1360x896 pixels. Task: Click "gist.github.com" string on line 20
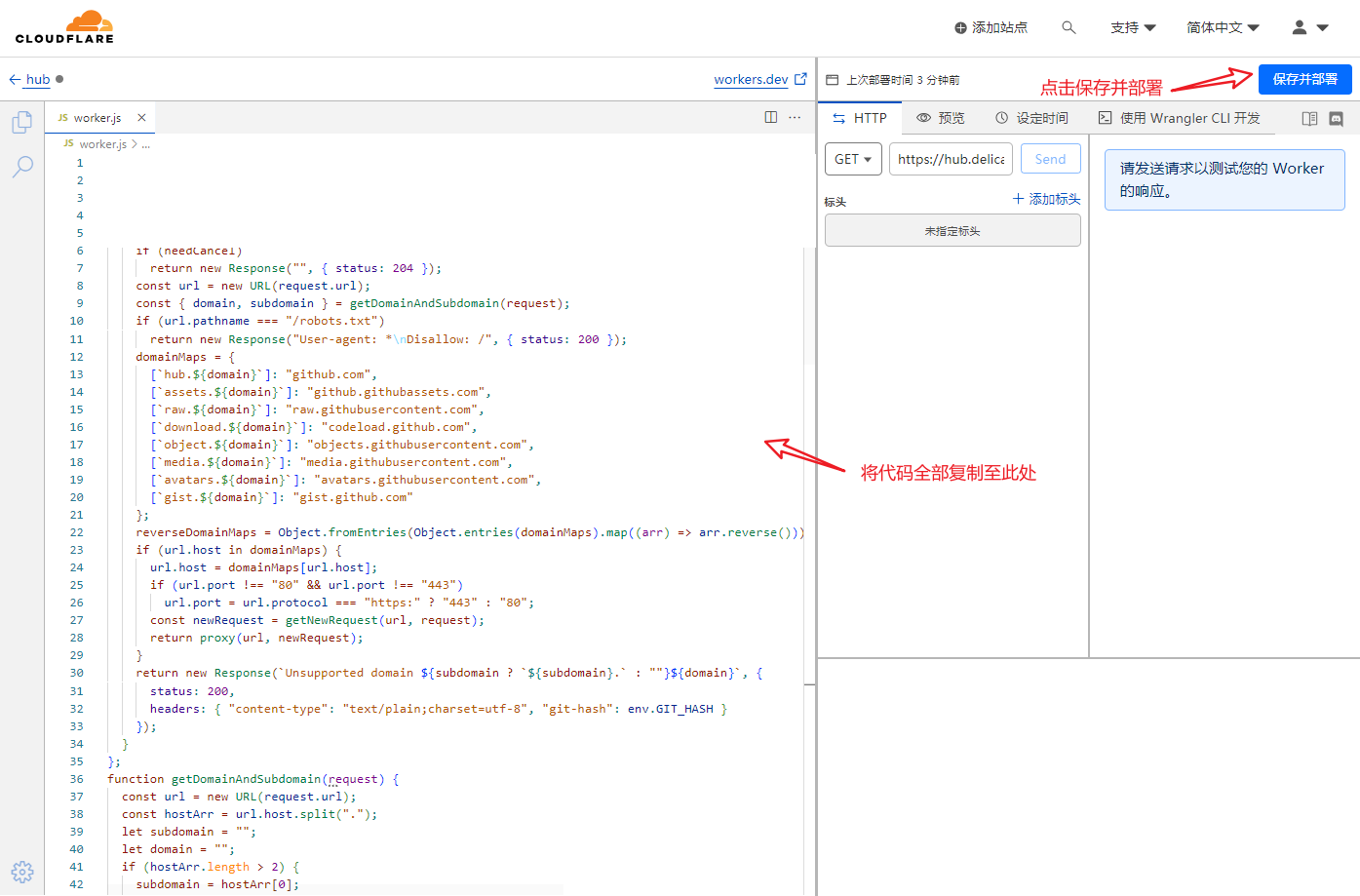tap(353, 497)
